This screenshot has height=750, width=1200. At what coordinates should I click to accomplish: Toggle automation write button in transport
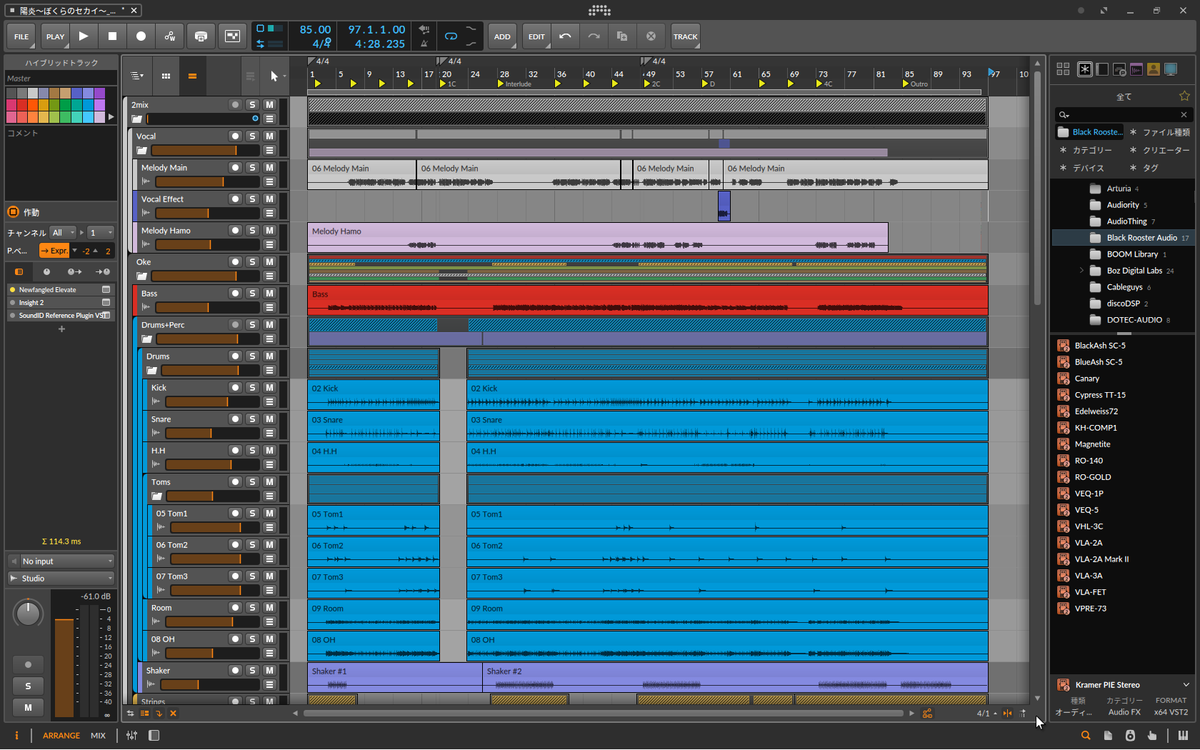(170, 36)
